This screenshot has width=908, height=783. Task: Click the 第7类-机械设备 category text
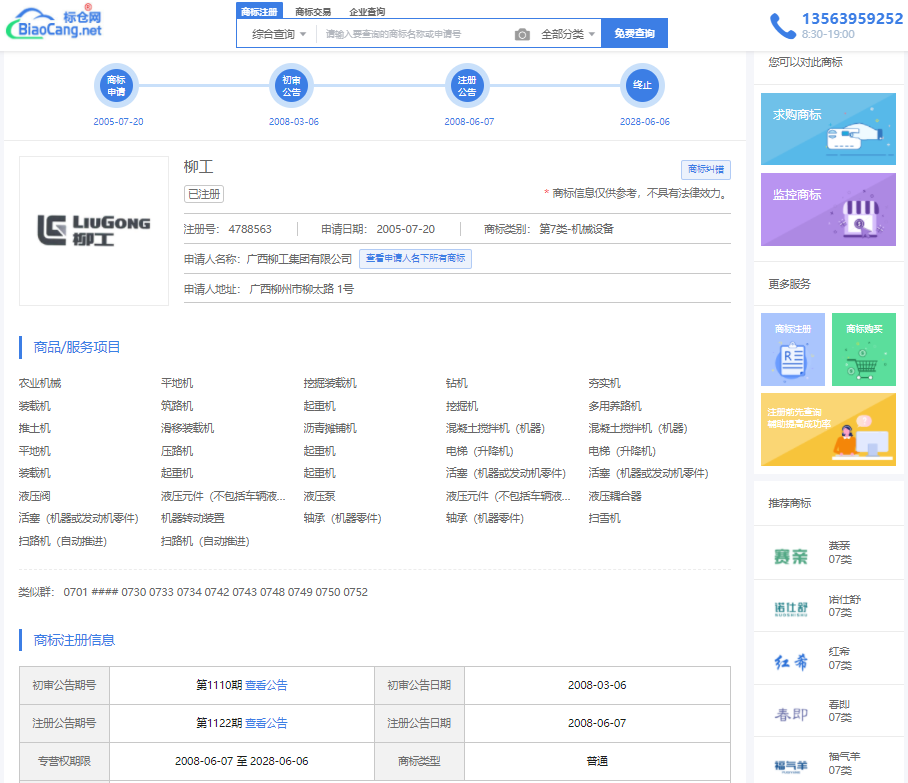click(x=576, y=229)
